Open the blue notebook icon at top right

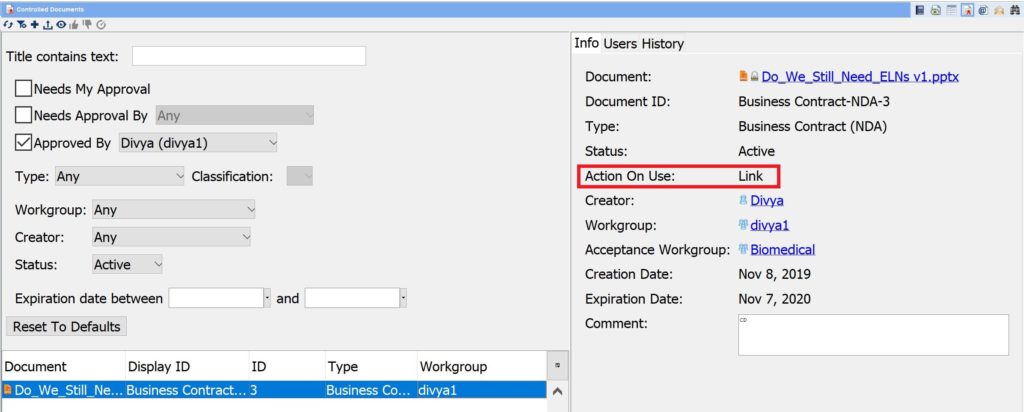(x=920, y=10)
